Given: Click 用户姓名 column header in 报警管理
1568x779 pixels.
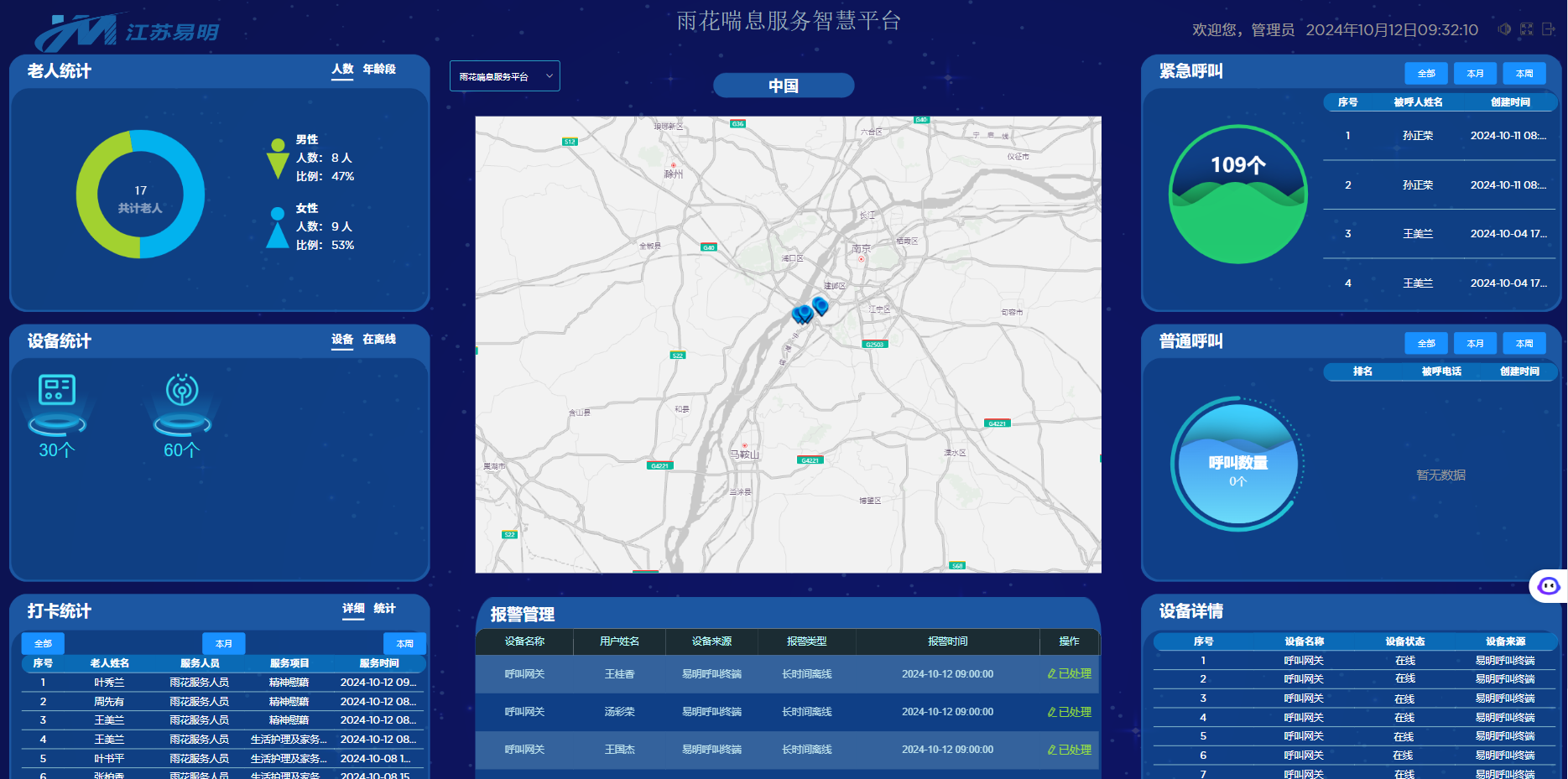Looking at the screenshot, I should click(620, 641).
